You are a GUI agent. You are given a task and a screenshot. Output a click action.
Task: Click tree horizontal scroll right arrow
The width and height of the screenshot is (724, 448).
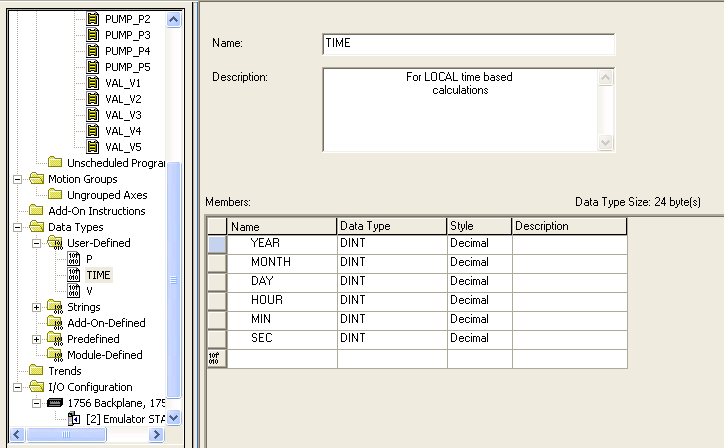[x=157, y=435]
